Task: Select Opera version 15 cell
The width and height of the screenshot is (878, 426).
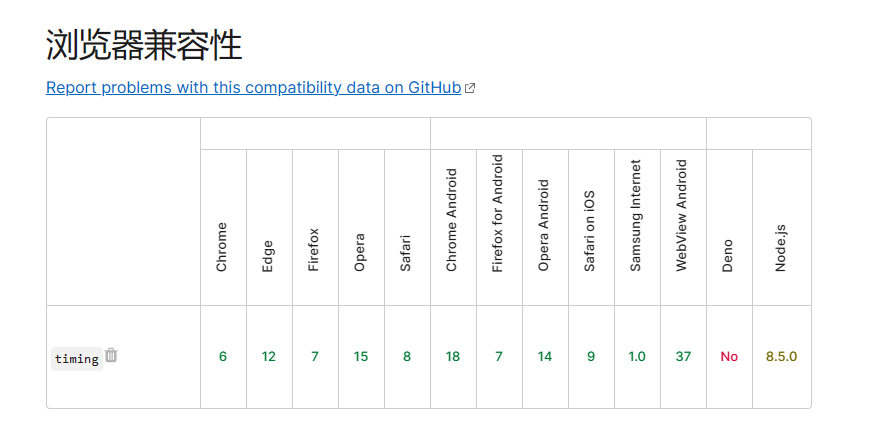Action: tap(361, 357)
